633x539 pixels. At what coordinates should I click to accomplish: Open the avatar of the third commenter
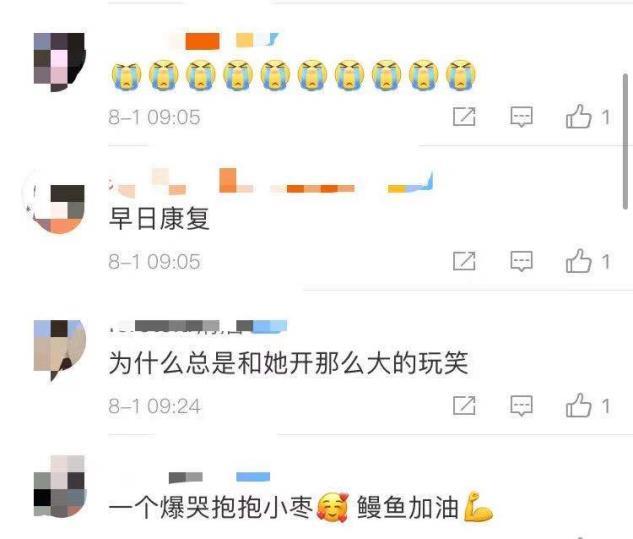60,349
